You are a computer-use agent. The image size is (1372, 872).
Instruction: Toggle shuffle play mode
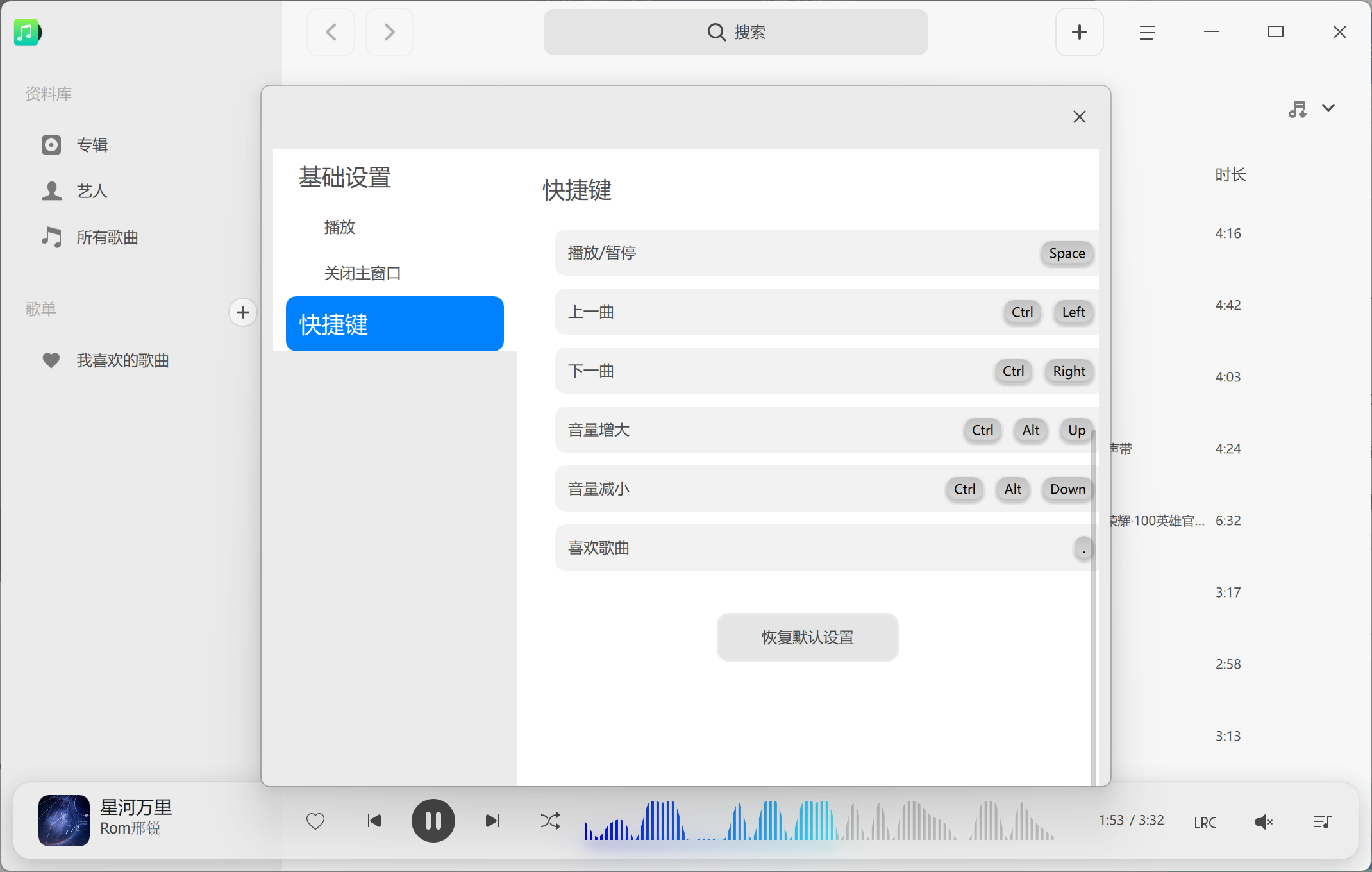coord(550,821)
